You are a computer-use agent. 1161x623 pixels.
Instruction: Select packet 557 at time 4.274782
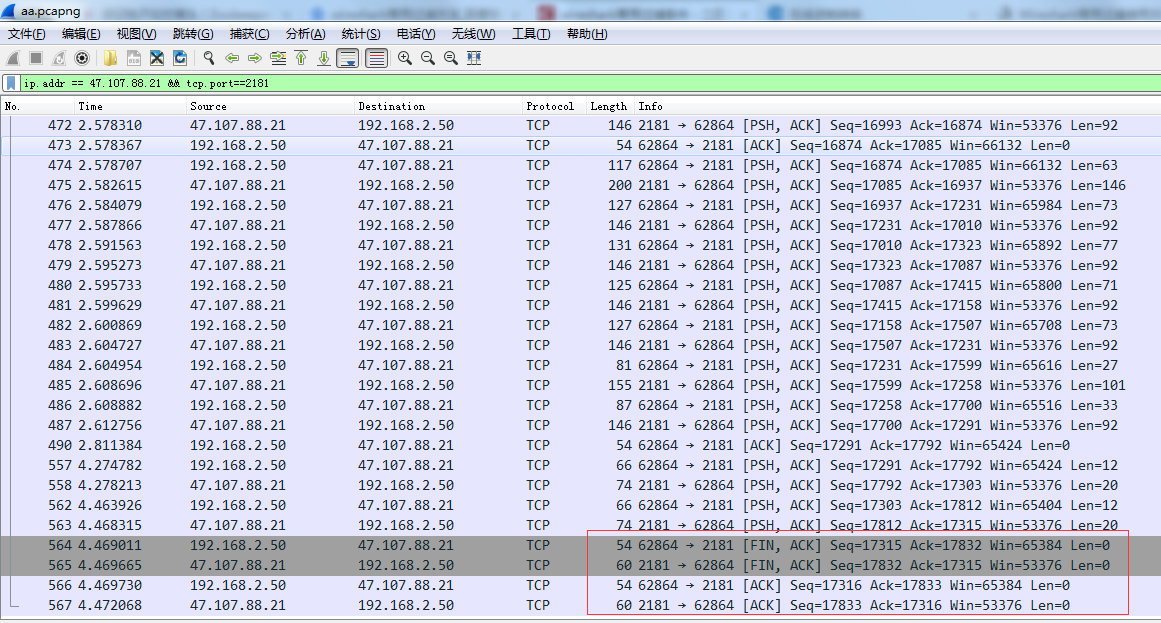click(x=580, y=465)
